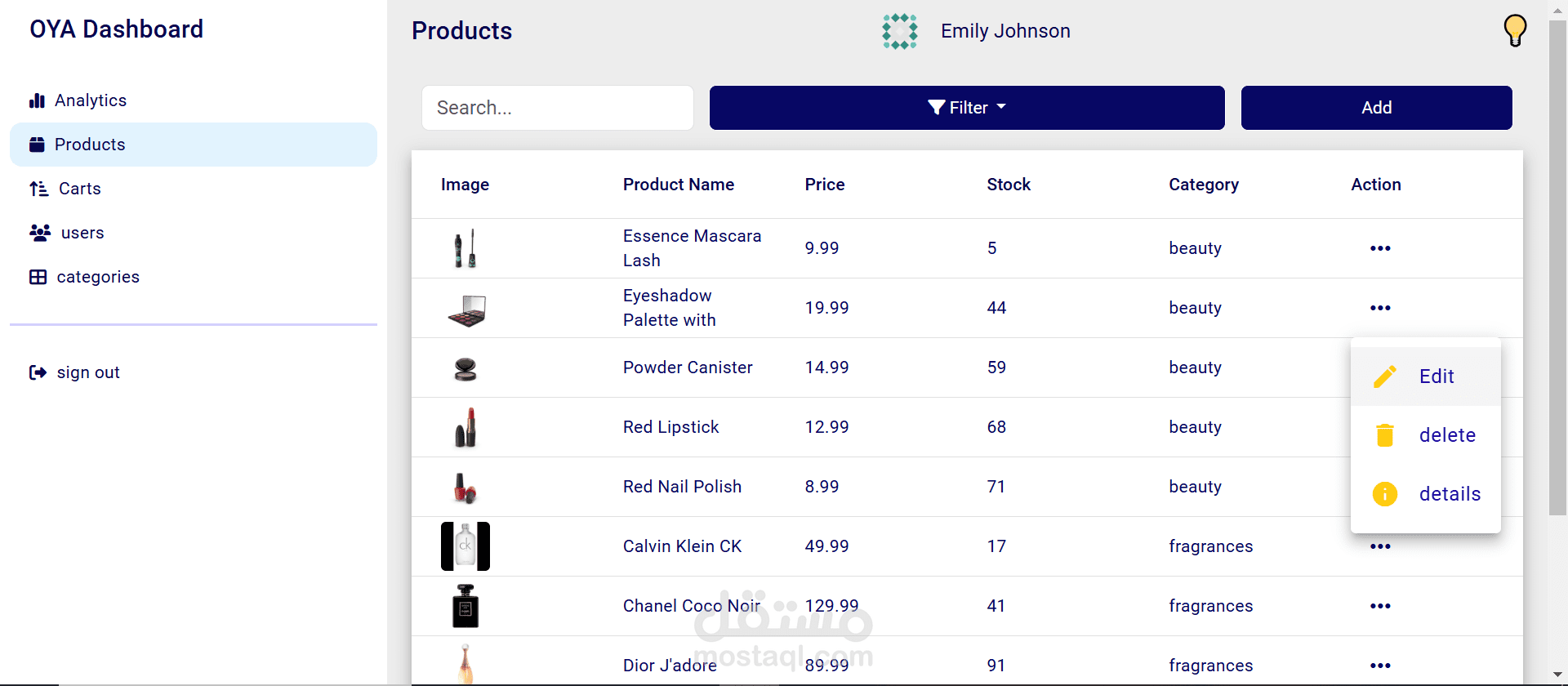Click the sign out link
1568x686 pixels.
point(88,372)
